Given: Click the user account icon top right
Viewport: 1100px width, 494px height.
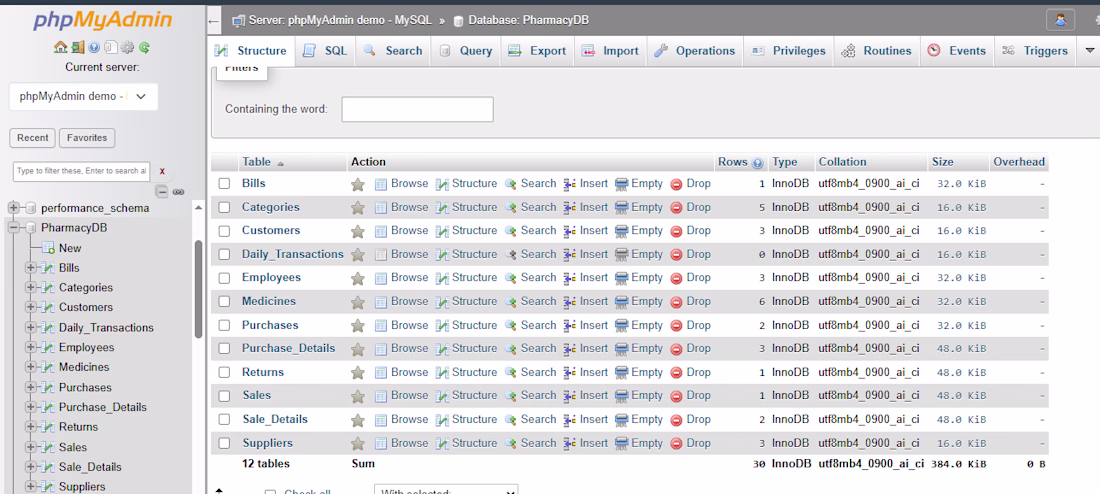Looking at the screenshot, I should pos(1060,20).
